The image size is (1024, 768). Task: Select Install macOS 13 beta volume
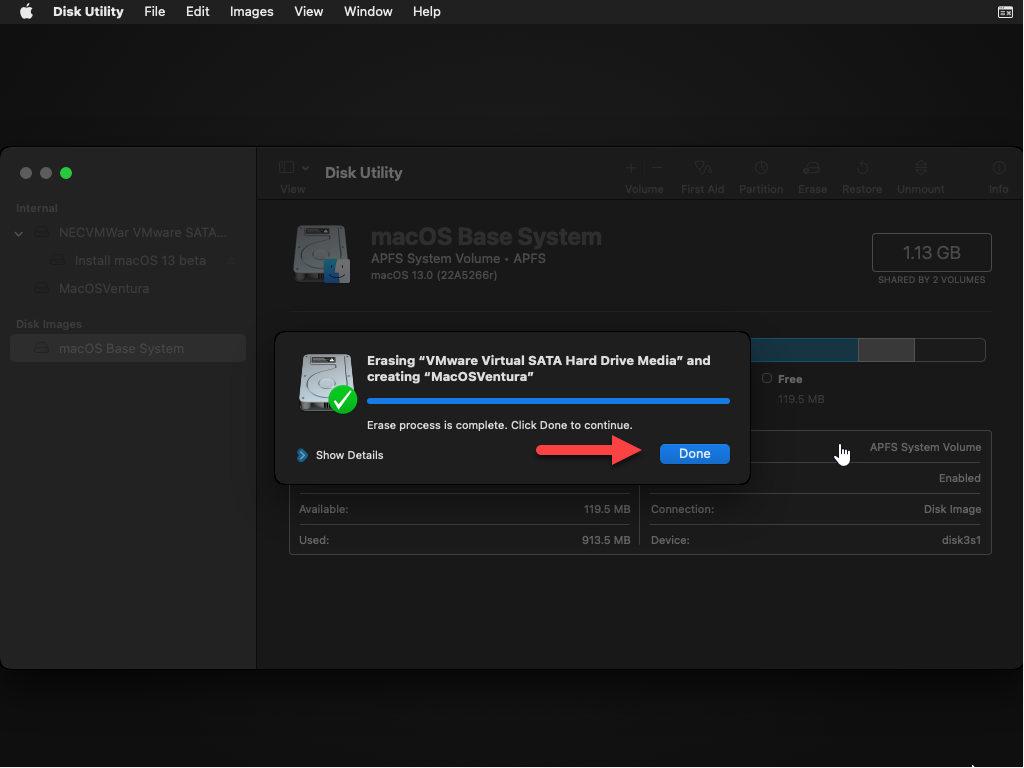(x=140, y=261)
